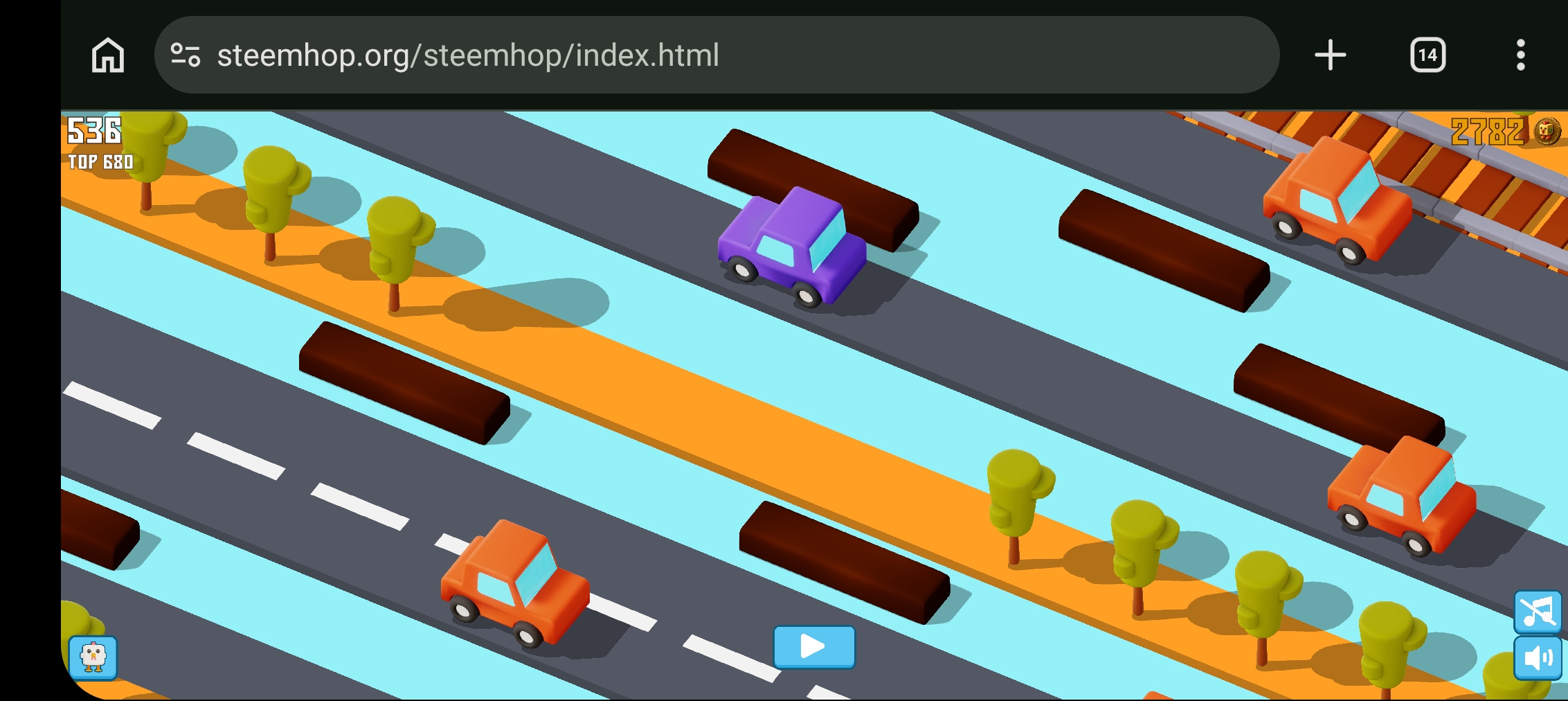Click the lion coin icon
The width and height of the screenshot is (1568, 701).
1547,131
